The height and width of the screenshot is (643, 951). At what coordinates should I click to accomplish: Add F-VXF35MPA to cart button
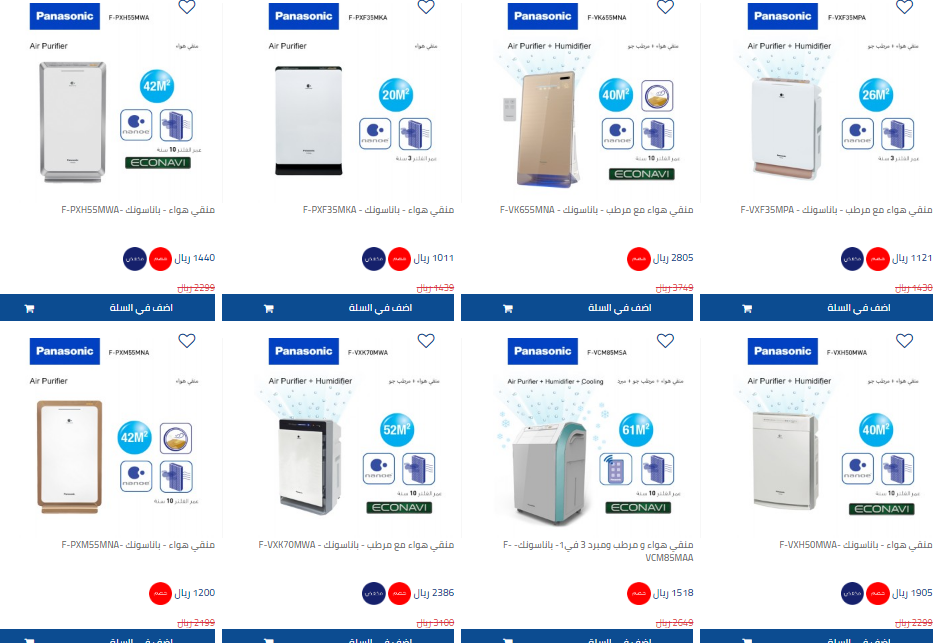(x=816, y=308)
